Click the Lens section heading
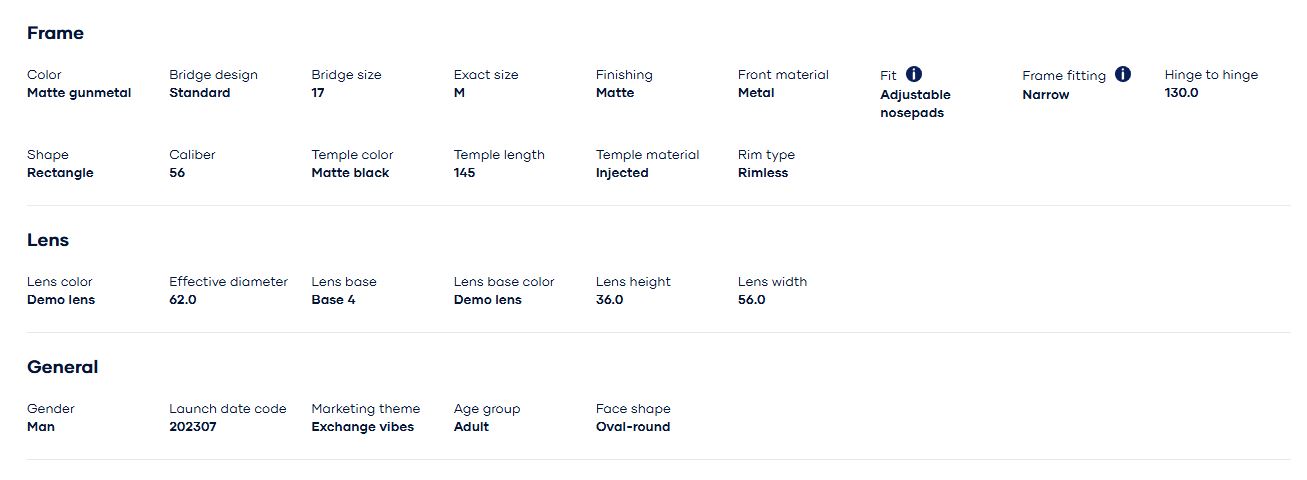The image size is (1307, 480). pos(48,240)
